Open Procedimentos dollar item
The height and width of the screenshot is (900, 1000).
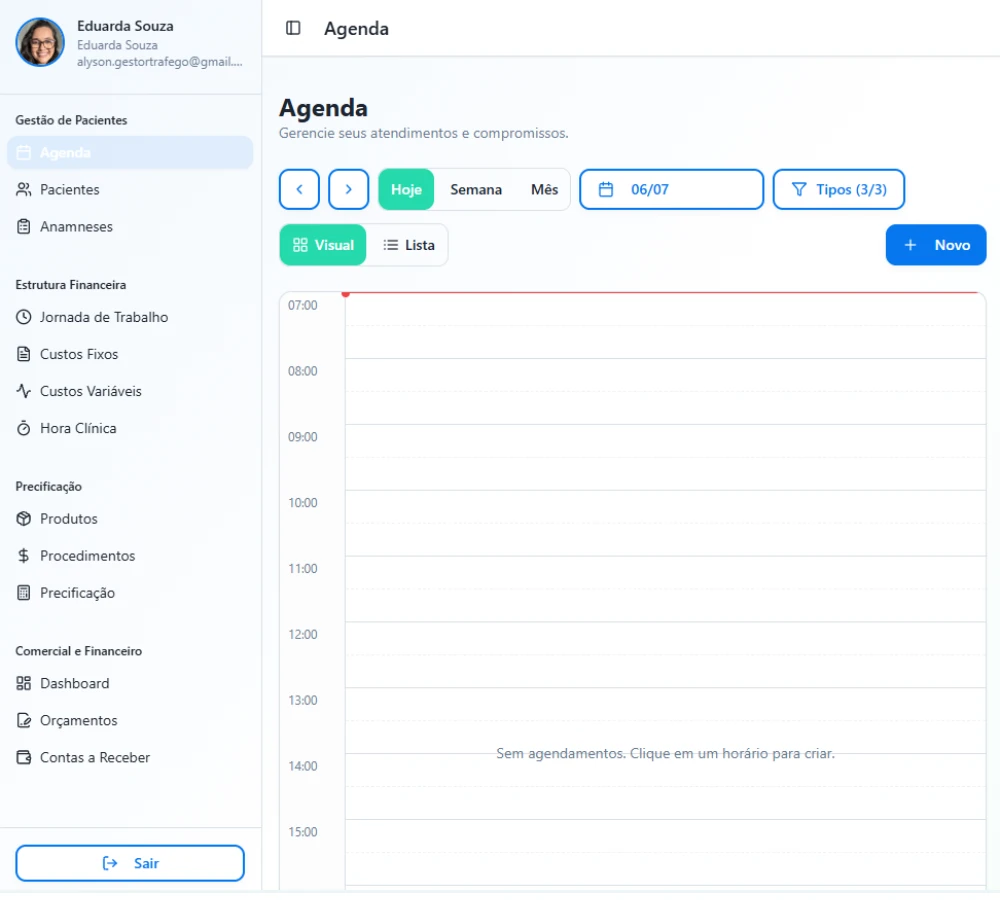[x=130, y=556]
